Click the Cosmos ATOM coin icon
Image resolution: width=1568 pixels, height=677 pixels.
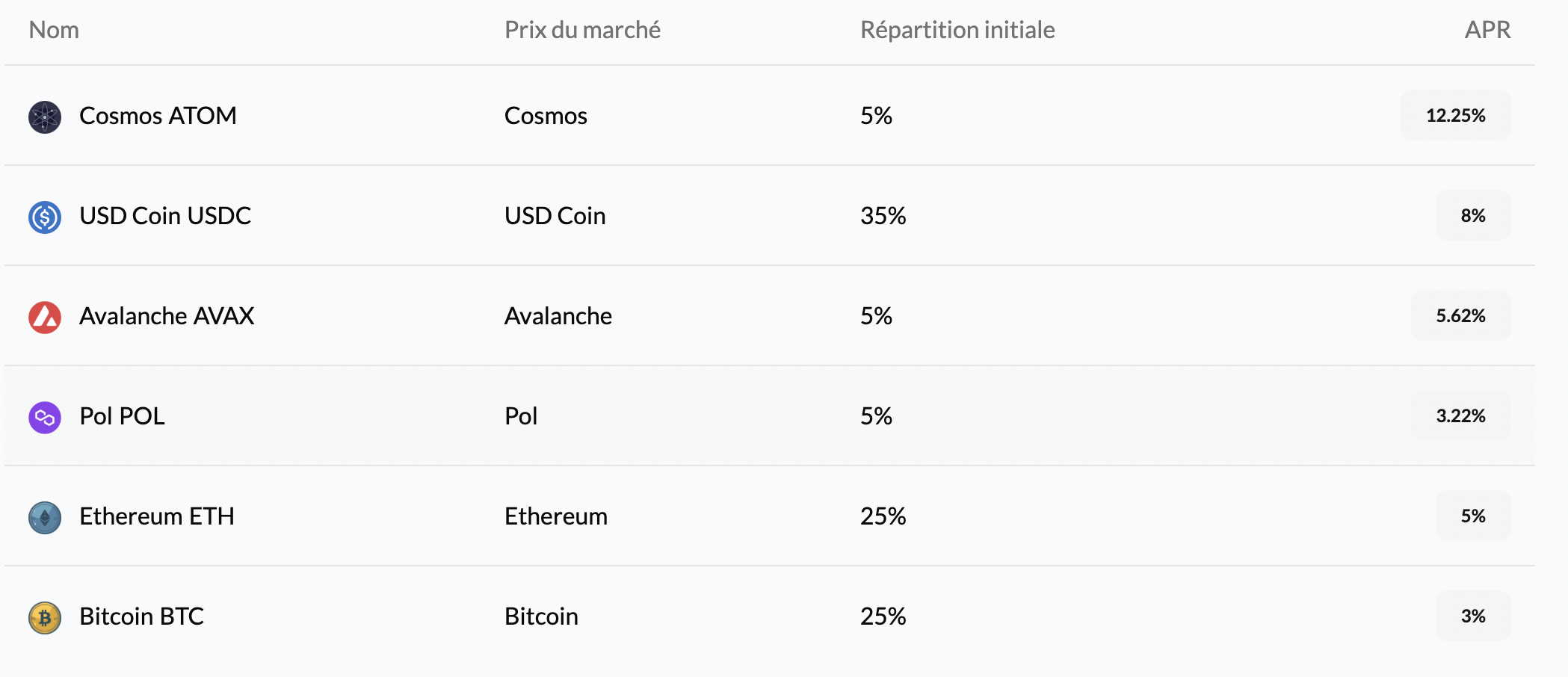(45, 117)
